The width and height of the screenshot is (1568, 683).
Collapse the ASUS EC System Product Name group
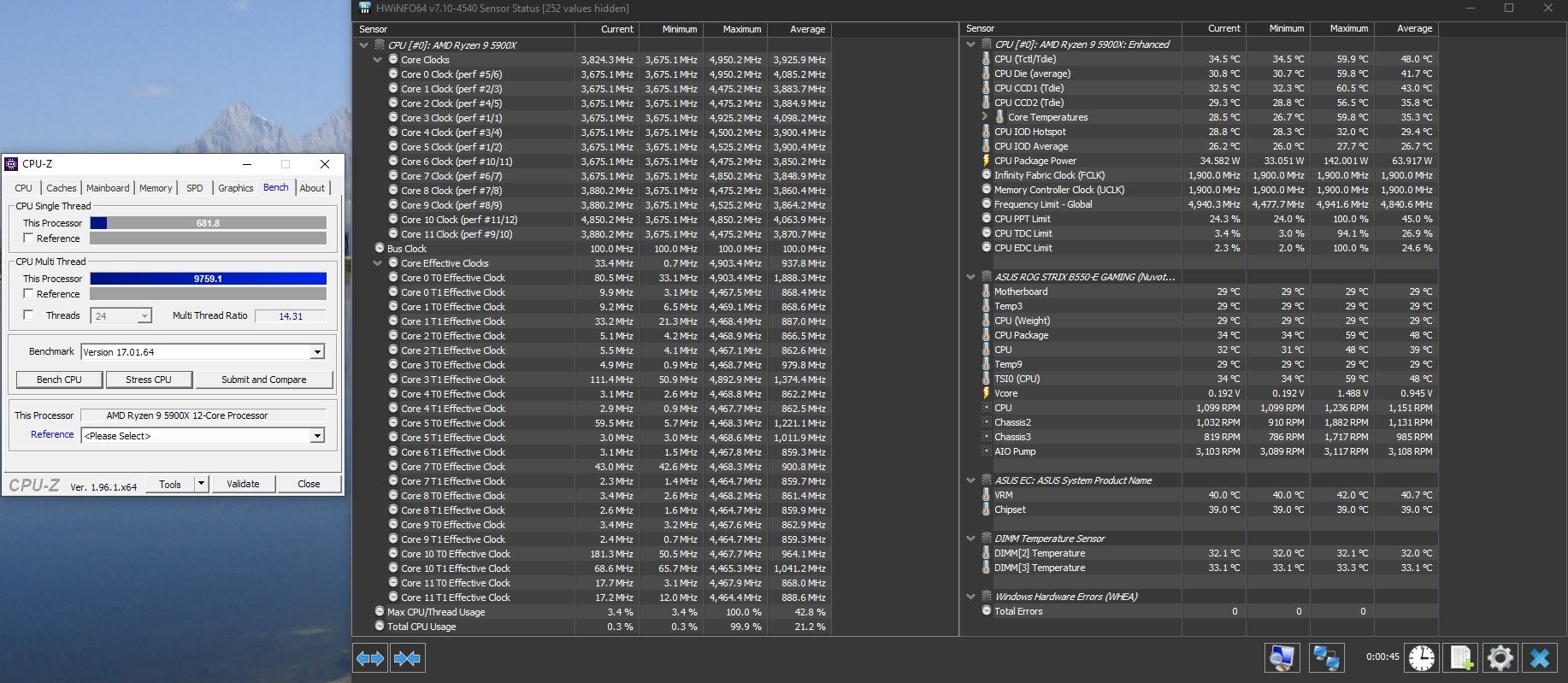click(x=971, y=480)
